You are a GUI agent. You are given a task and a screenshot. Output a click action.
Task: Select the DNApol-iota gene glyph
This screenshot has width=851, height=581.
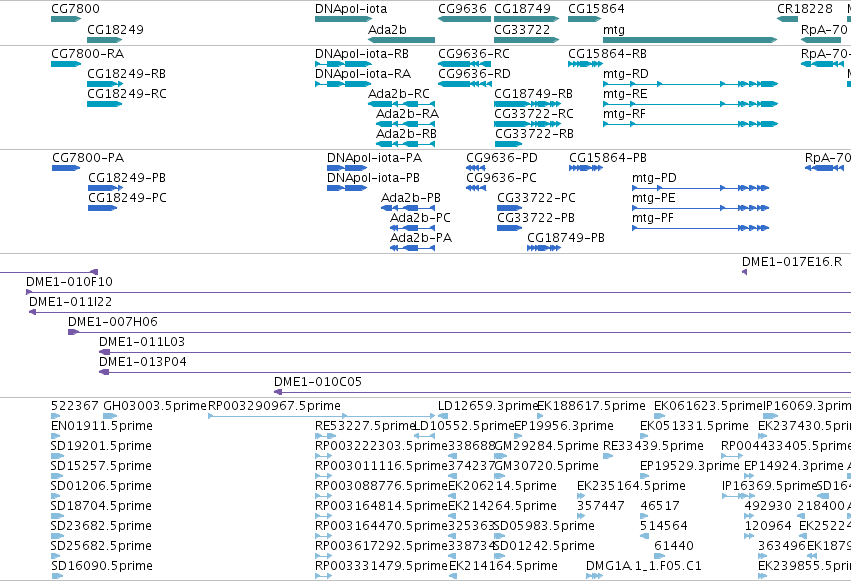(x=343, y=19)
